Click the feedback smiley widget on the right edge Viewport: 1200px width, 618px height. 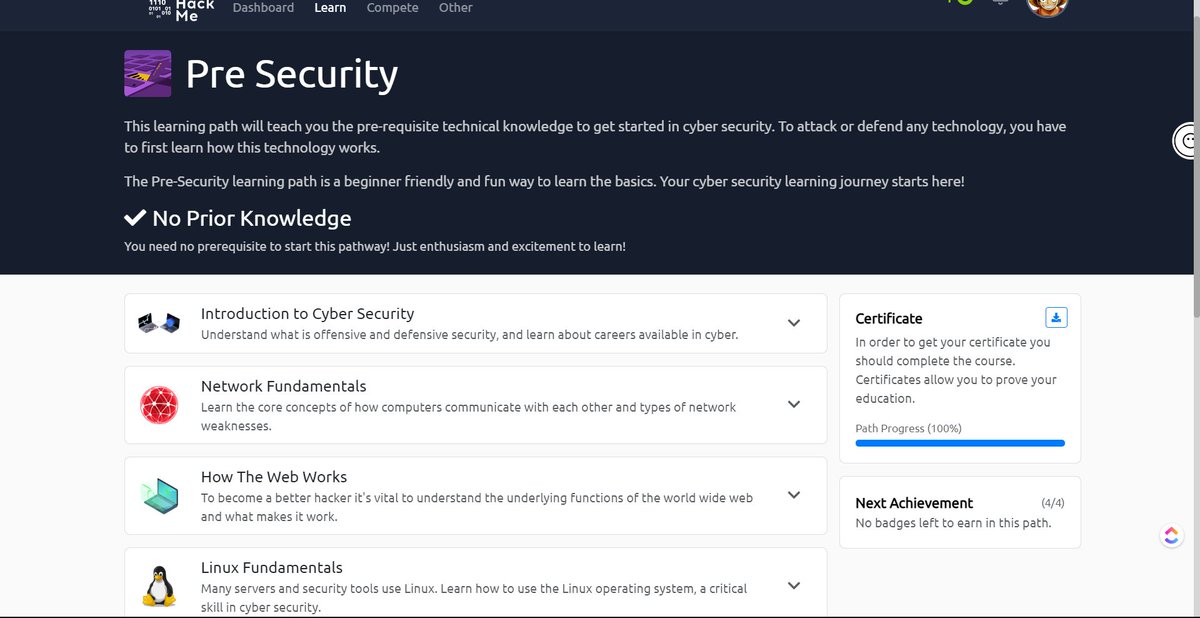coord(1188,141)
